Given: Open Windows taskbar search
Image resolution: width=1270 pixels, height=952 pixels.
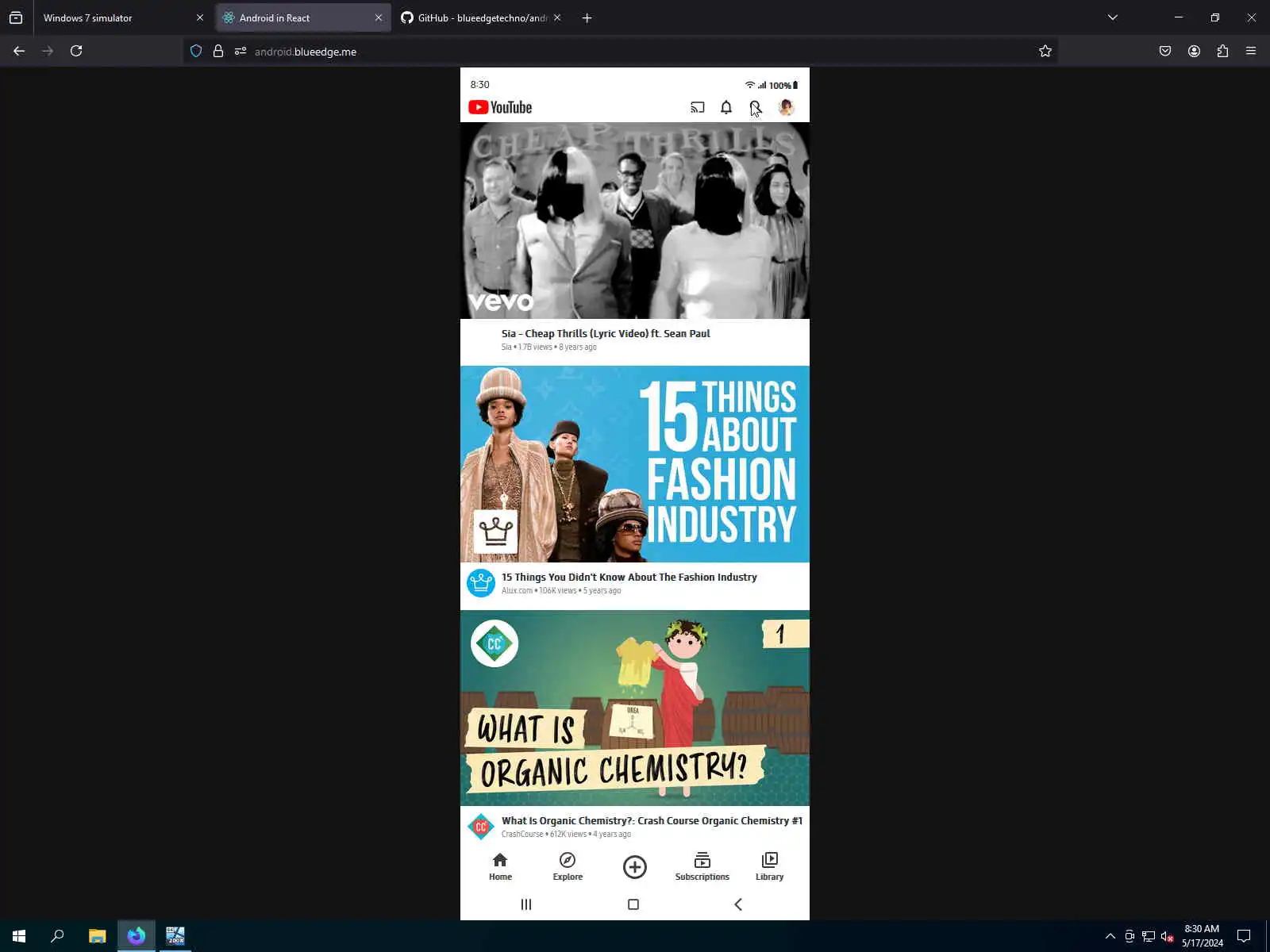Looking at the screenshot, I should pos(57,936).
